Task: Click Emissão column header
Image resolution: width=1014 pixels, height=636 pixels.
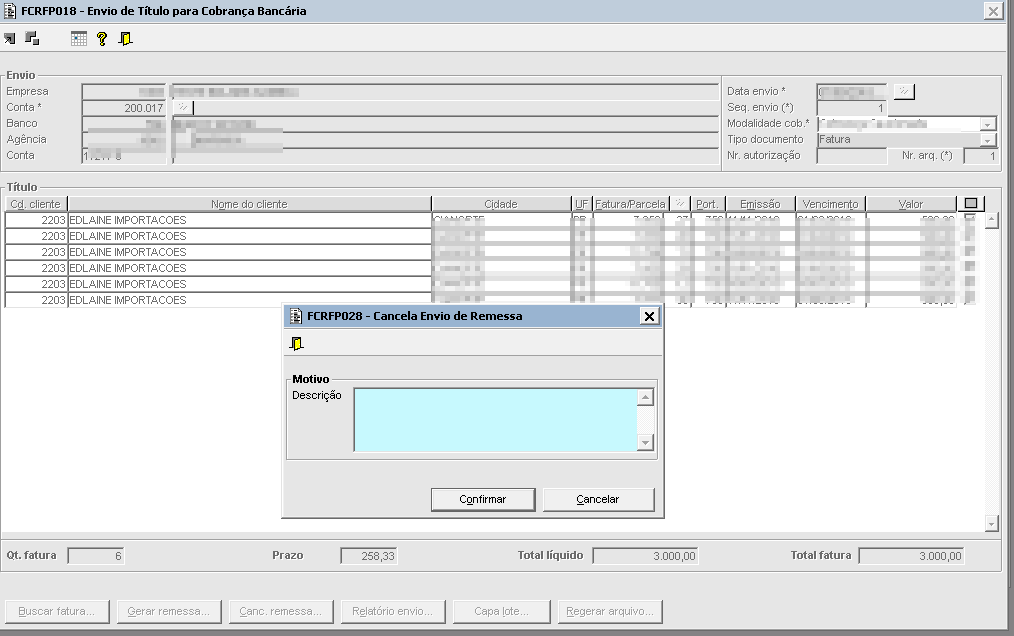Action: [760, 204]
